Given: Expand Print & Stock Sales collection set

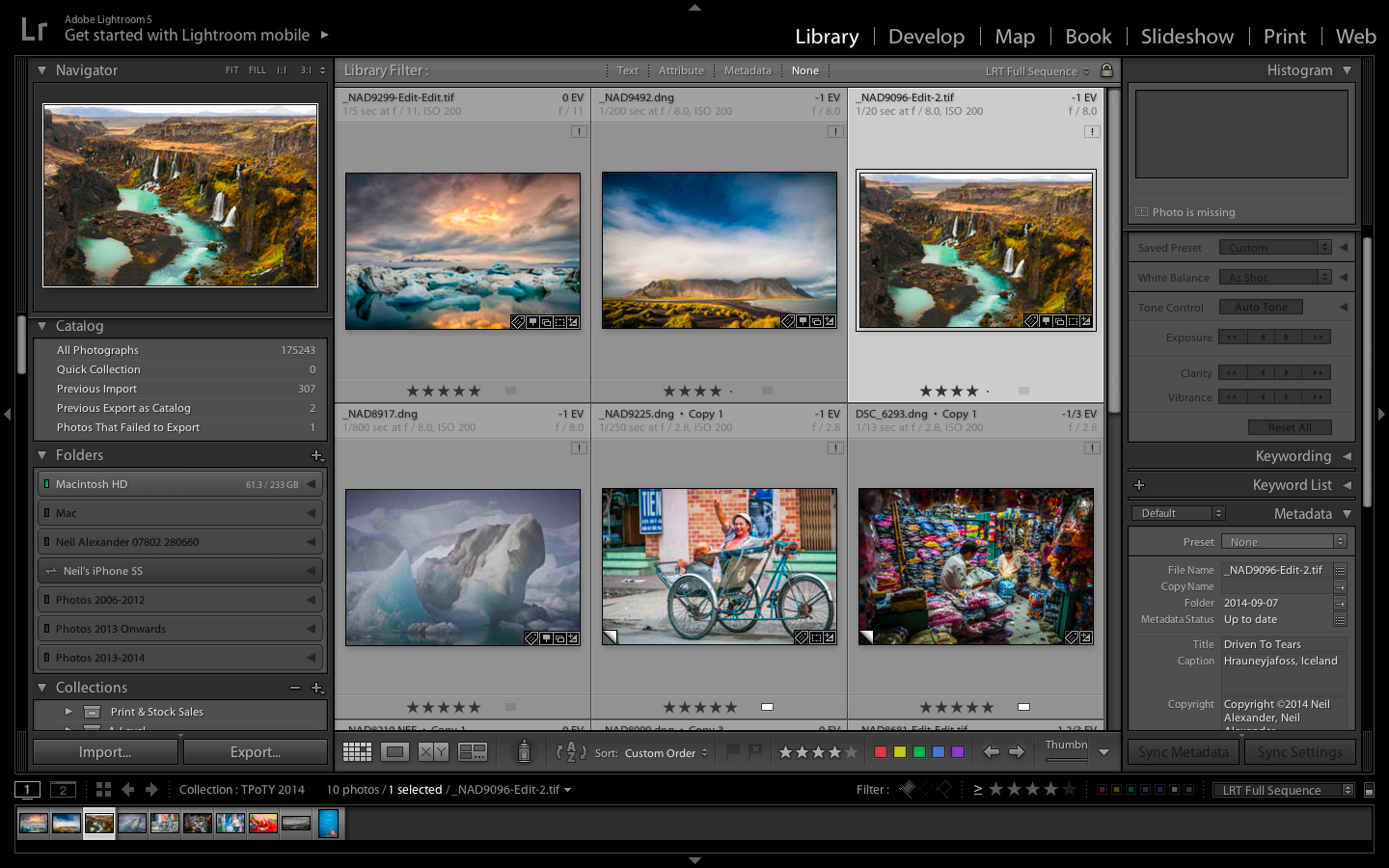Looking at the screenshot, I should coord(68,712).
